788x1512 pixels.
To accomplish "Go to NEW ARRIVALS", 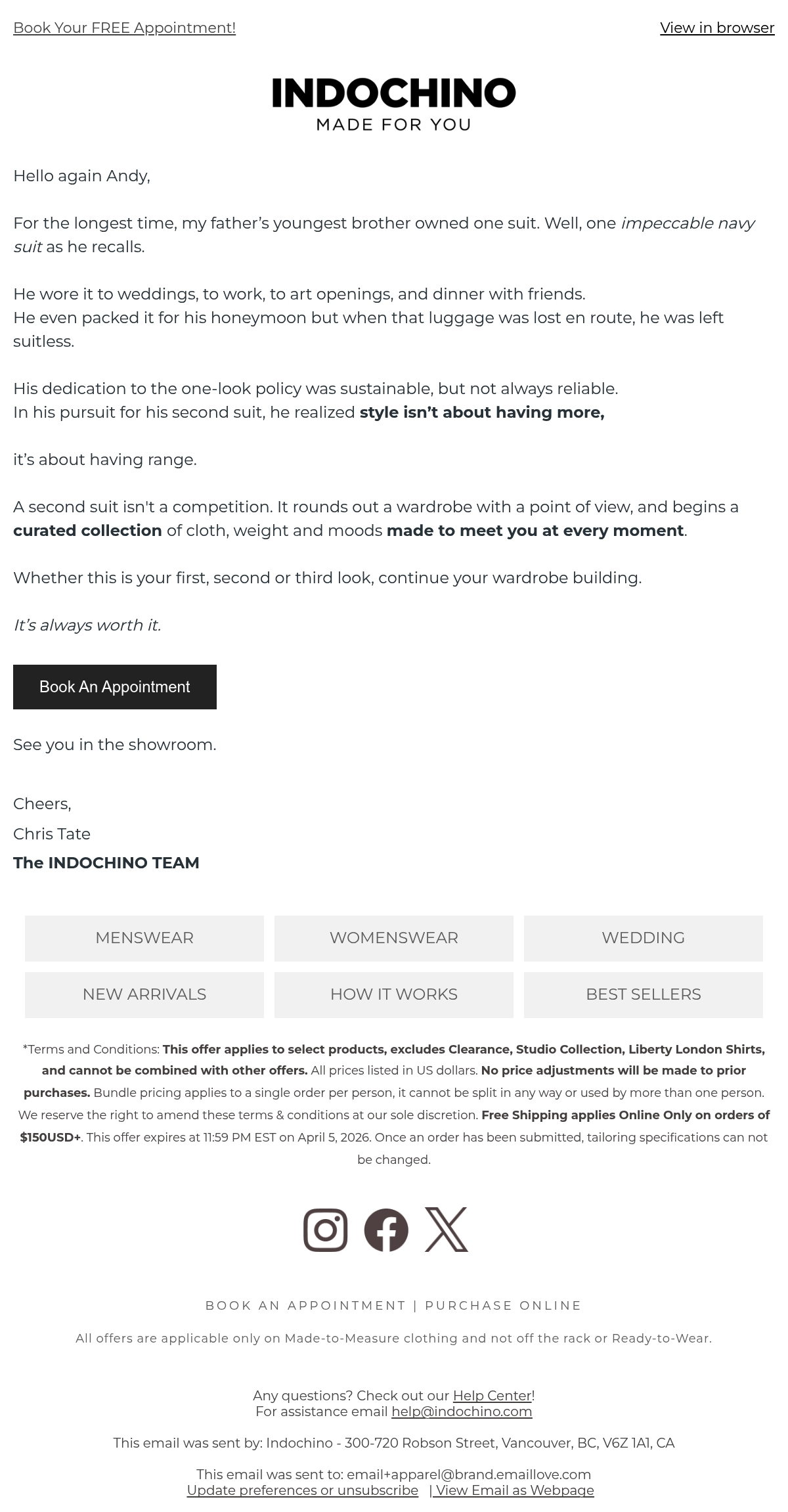I will tap(144, 994).
